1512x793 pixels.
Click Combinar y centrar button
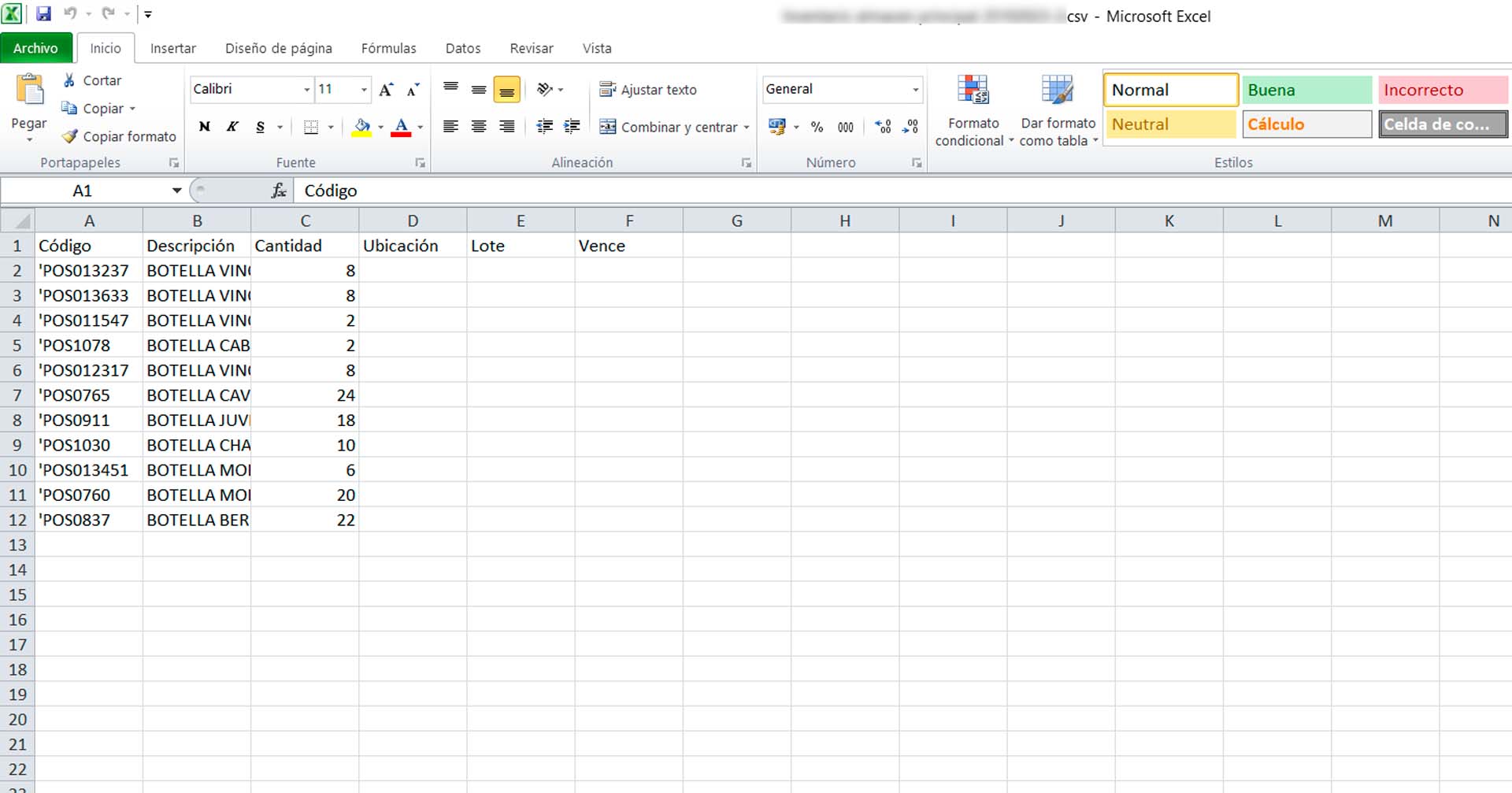tap(669, 127)
